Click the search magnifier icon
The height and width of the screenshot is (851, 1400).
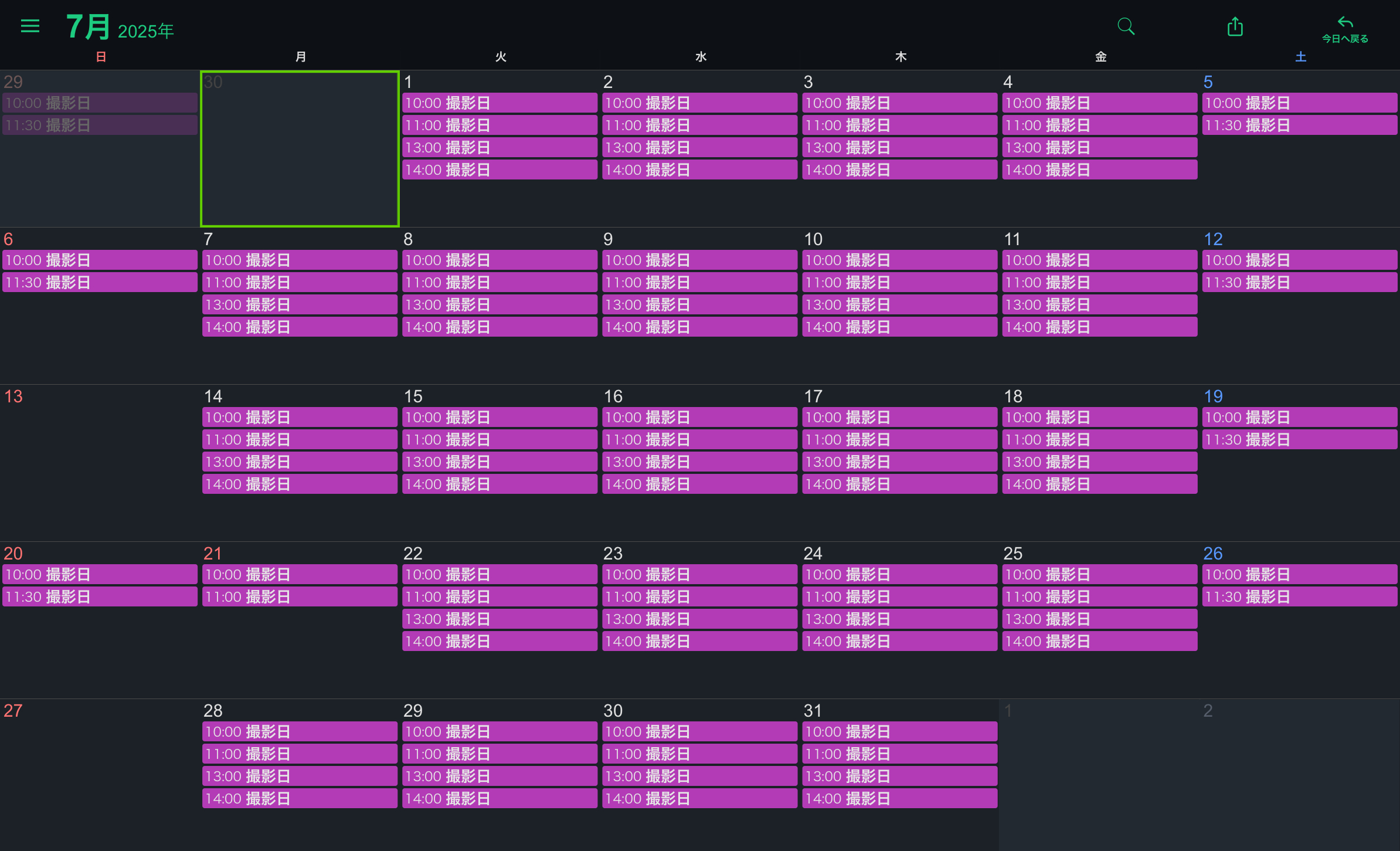click(x=1126, y=26)
